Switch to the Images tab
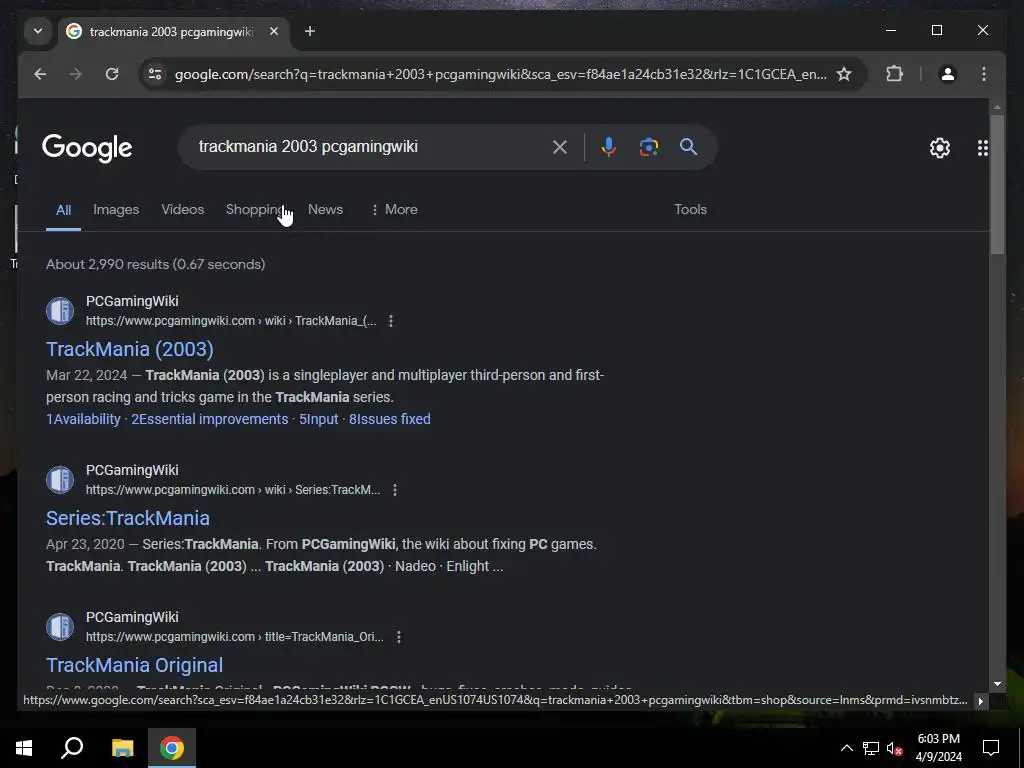Image resolution: width=1024 pixels, height=768 pixels. point(116,210)
